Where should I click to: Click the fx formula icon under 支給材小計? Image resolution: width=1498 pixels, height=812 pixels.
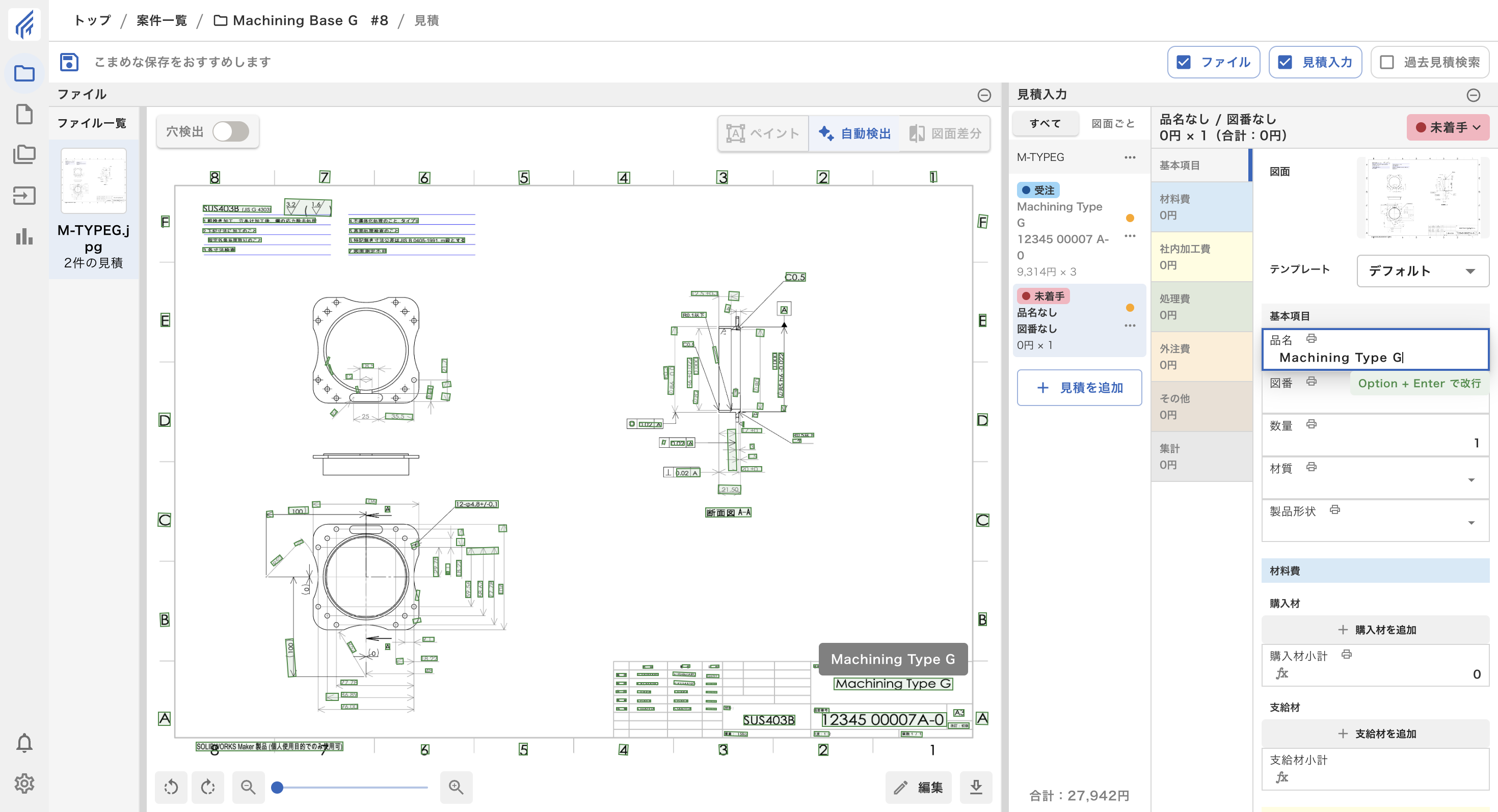point(1282,777)
